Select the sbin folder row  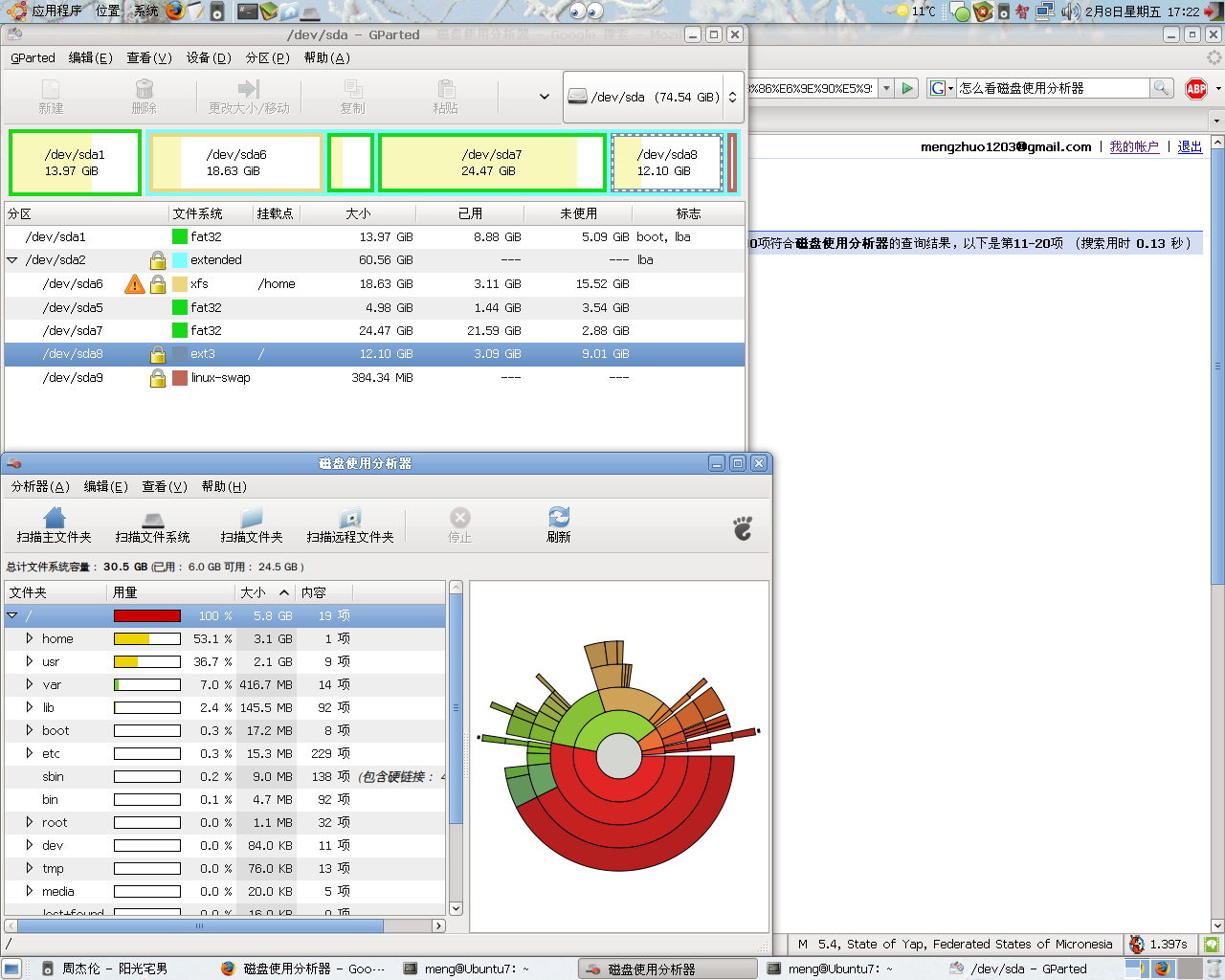pyautogui.click(x=226, y=776)
